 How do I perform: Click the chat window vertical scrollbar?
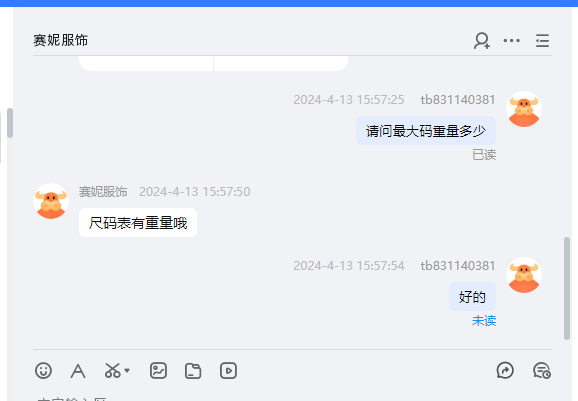567,288
